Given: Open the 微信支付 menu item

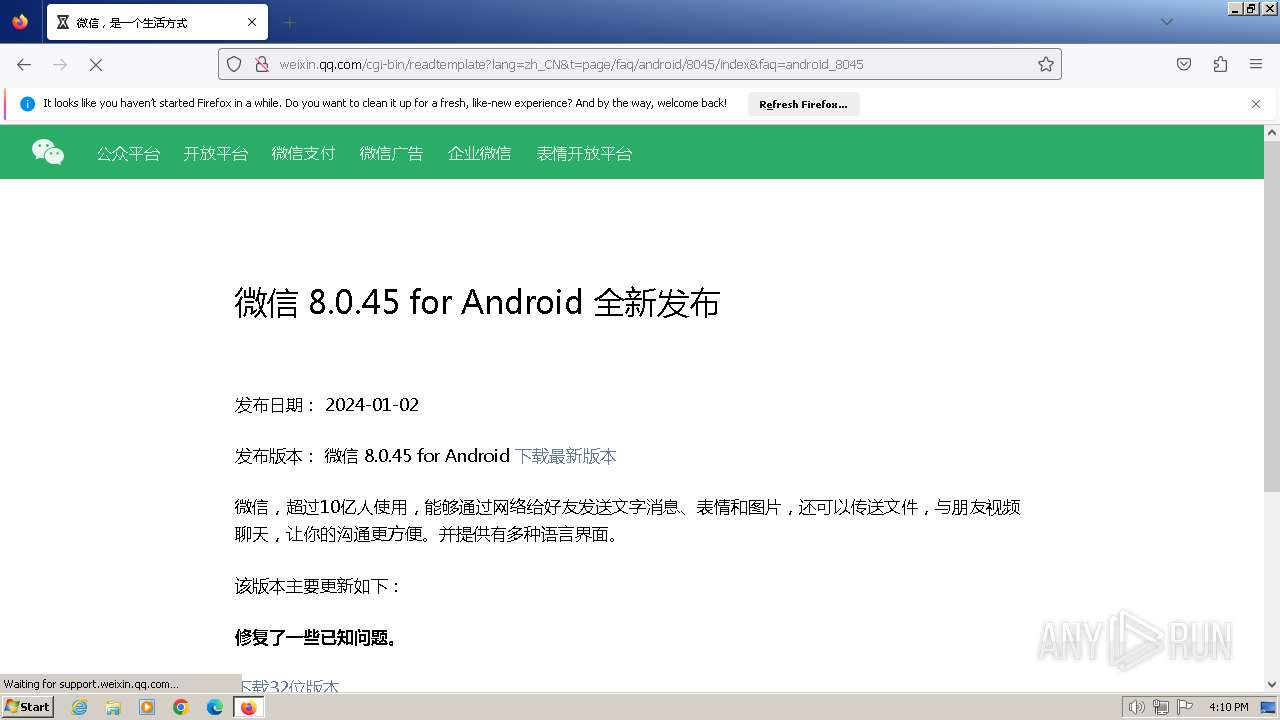Looking at the screenshot, I should pos(303,153).
